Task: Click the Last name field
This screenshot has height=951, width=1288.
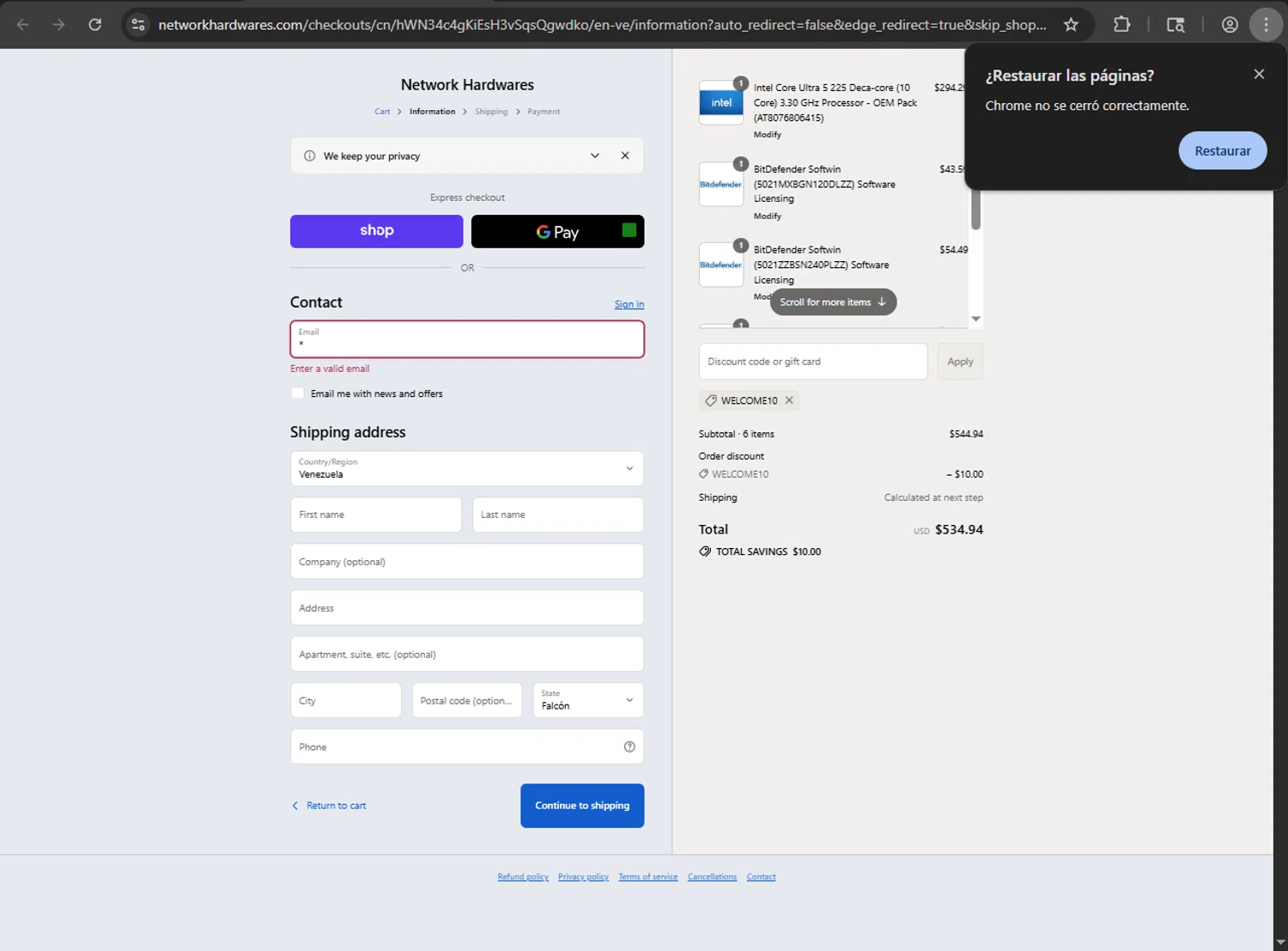Action: point(558,515)
